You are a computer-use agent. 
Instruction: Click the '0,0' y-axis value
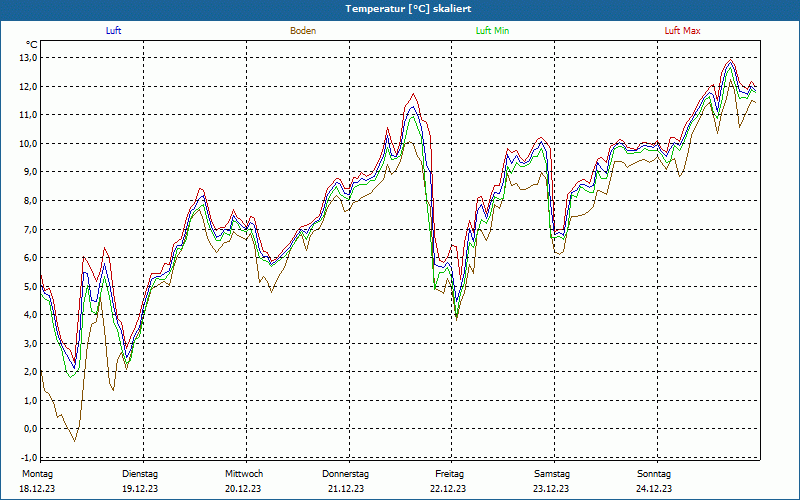pyautogui.click(x=31, y=429)
